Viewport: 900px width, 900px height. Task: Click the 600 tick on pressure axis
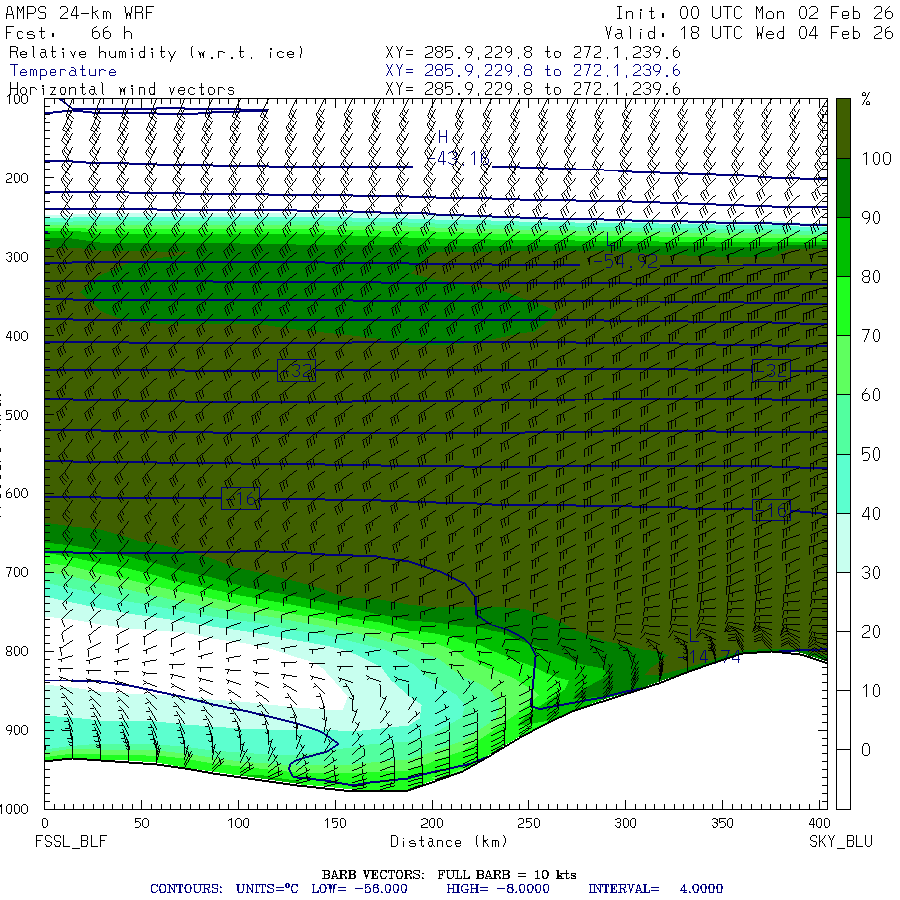click(17, 494)
